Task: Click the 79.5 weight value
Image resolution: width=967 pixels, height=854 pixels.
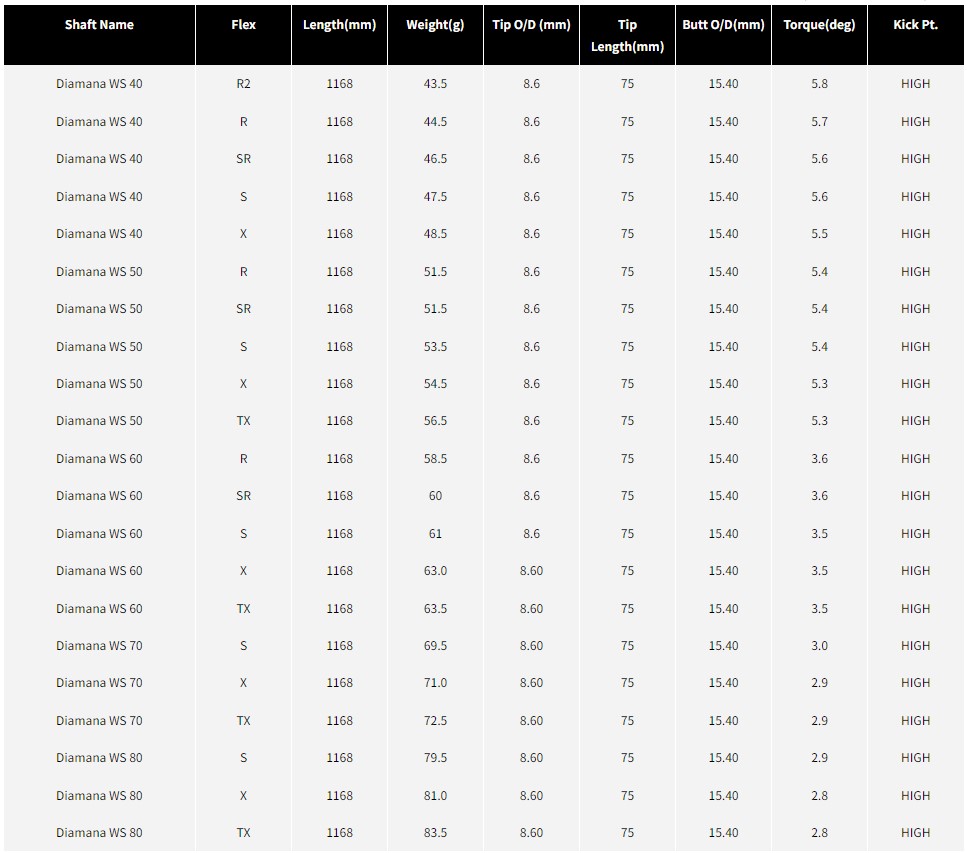Action: point(435,758)
